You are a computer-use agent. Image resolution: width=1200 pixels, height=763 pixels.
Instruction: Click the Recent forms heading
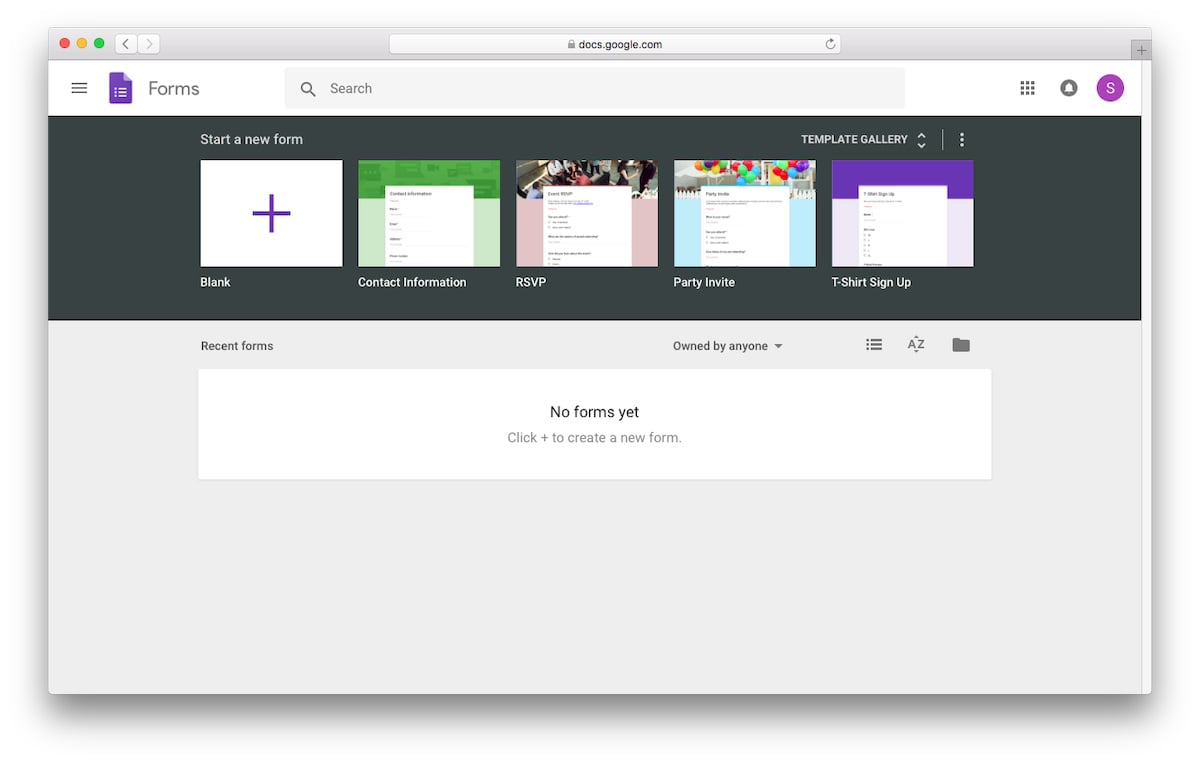237,346
